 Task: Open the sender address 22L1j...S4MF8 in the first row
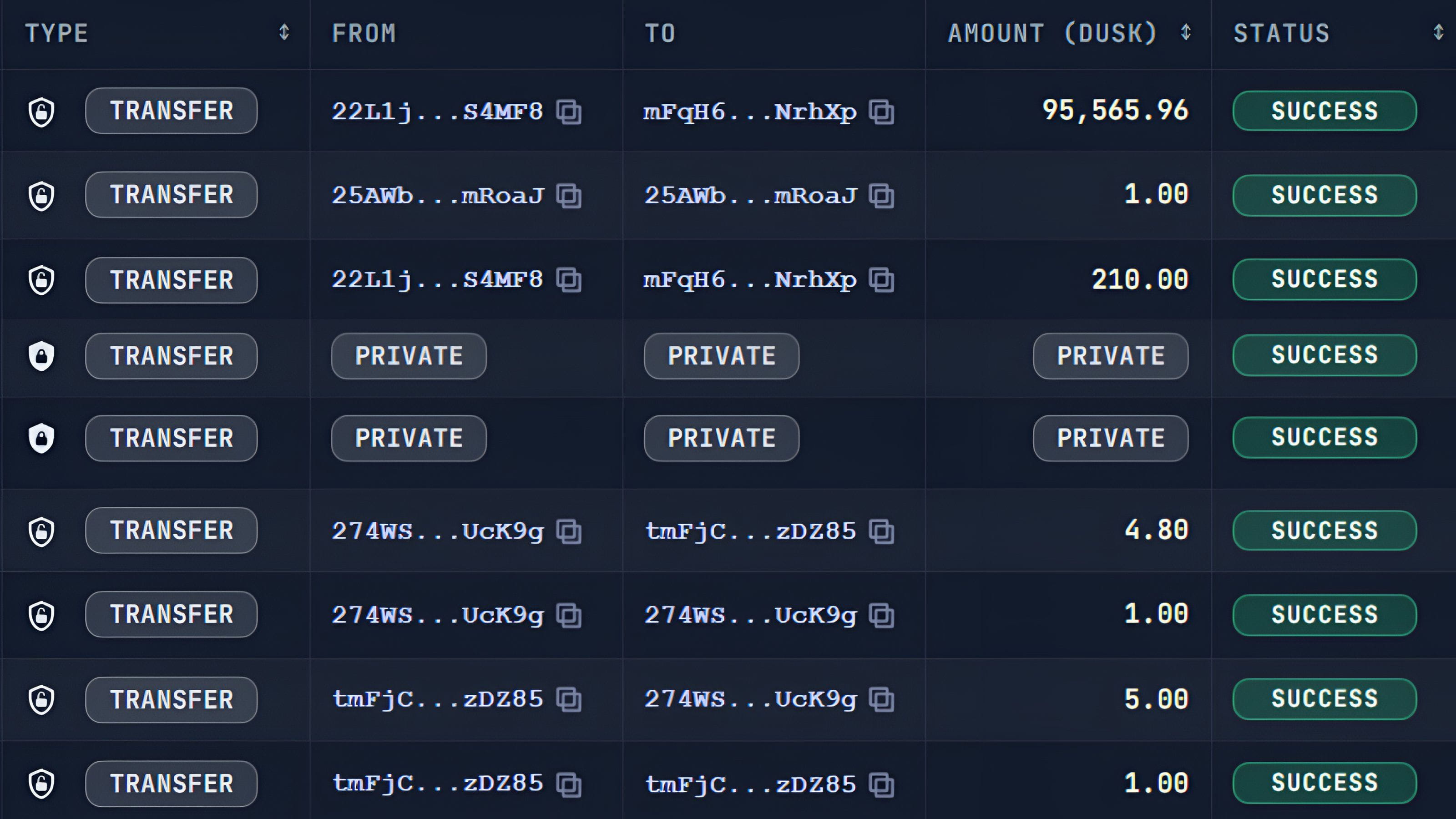point(437,111)
